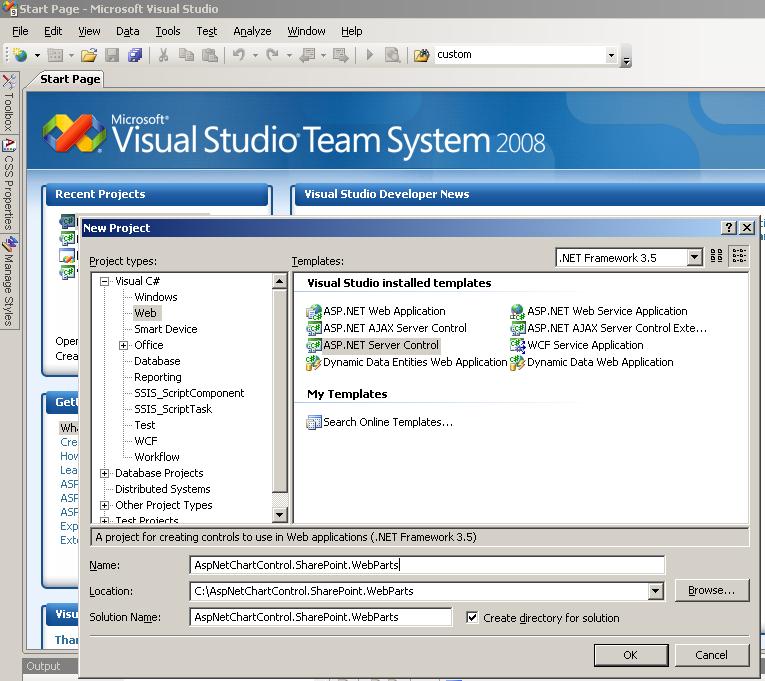The width and height of the screenshot is (765, 681).
Task: Select the SSIS_ScriptTask project type
Action: pos(173,409)
